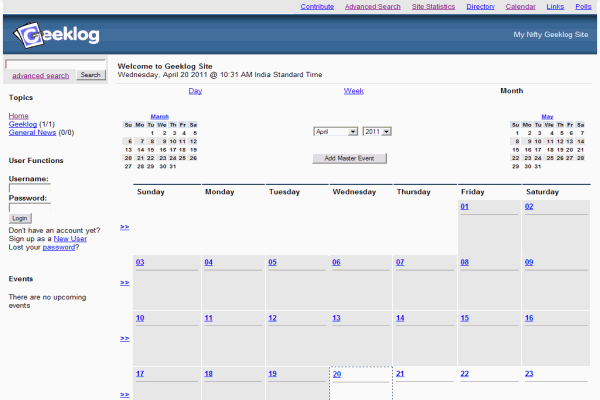Open the advanced search link in sidebar
Viewport: 600px width, 400px height.
41,75
